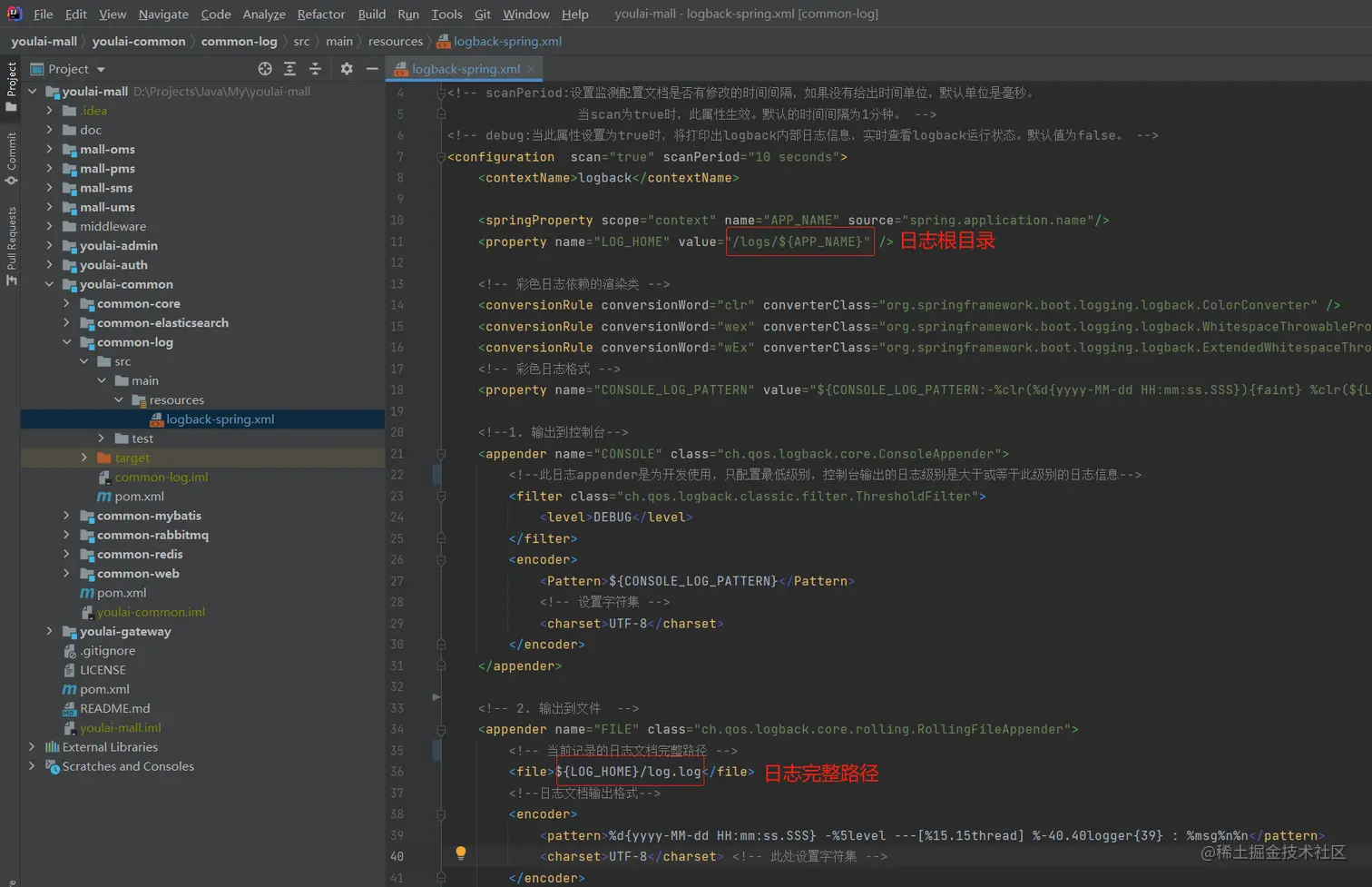Viewport: 1372px width, 887px height.
Task: Click line number 40 in gutter
Action: 397,856
